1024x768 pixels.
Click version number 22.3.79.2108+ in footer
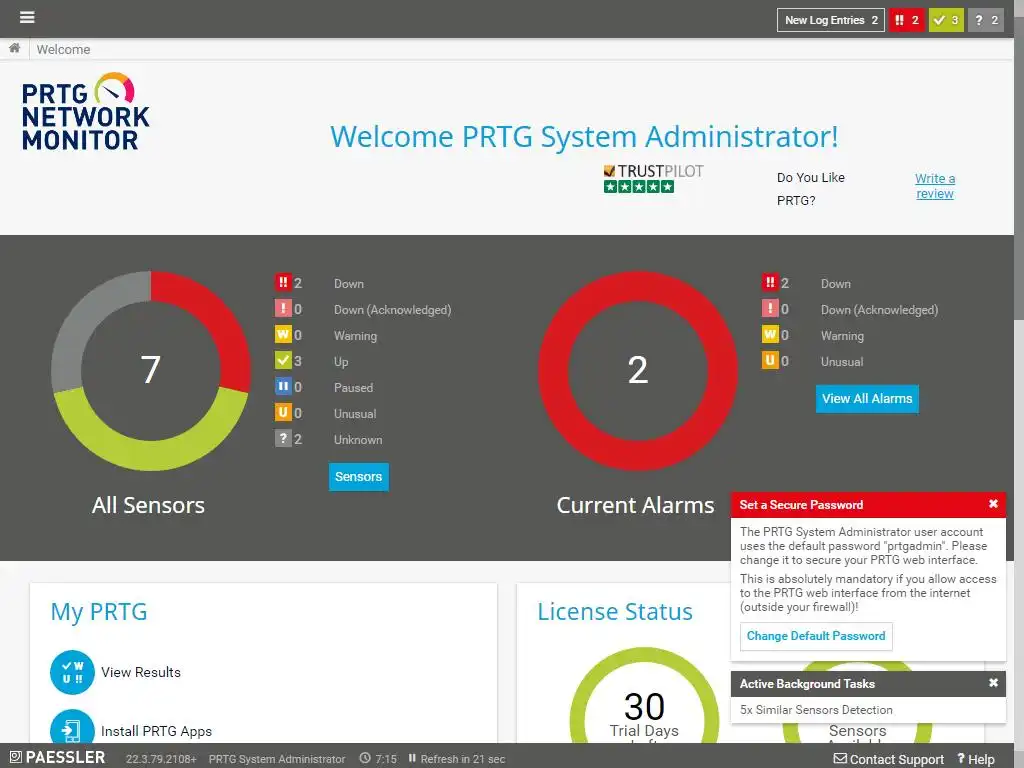click(x=161, y=759)
